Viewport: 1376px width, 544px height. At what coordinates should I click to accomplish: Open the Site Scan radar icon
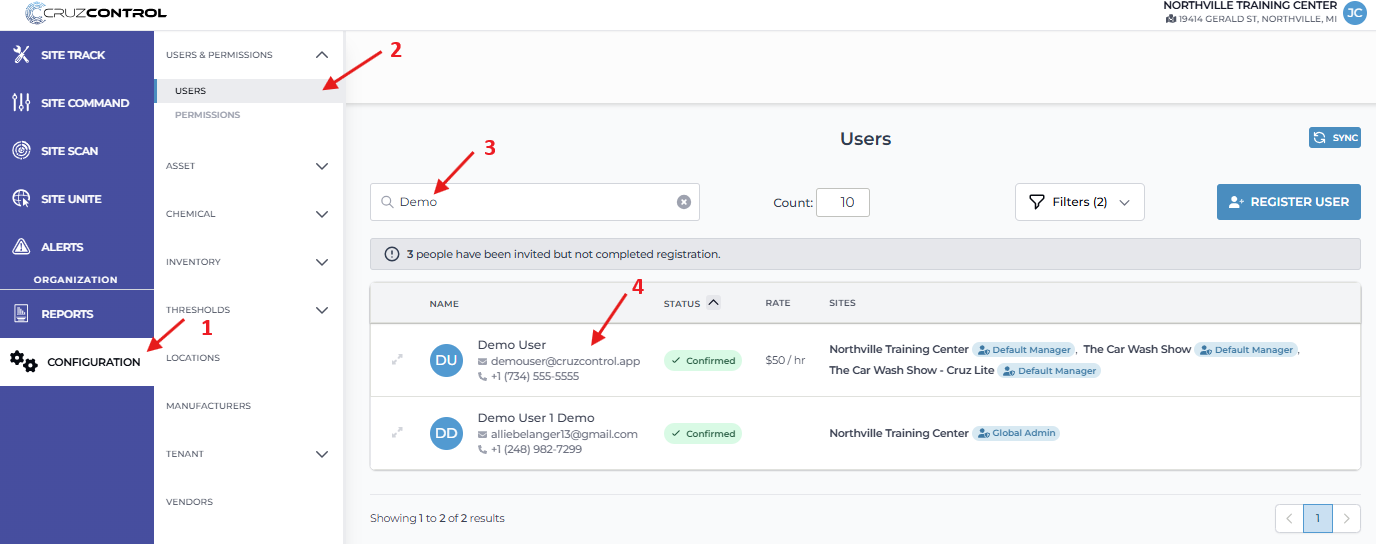coord(21,151)
